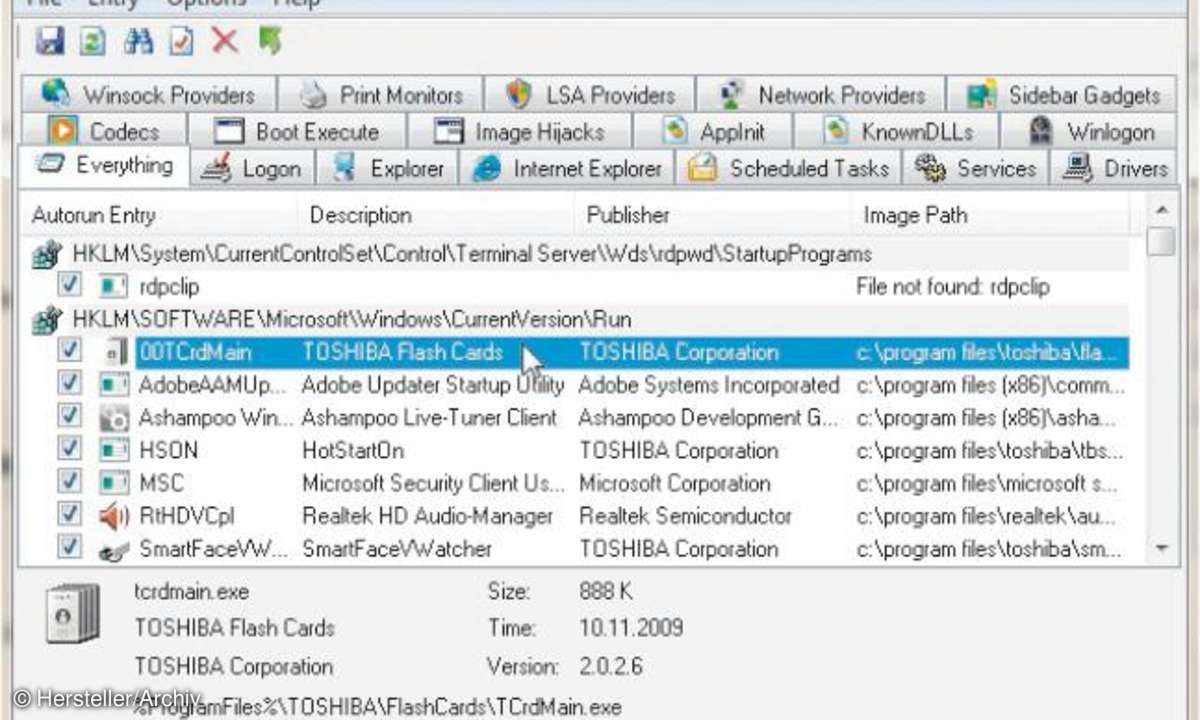This screenshot has width=1200, height=720.
Task: Click the green Jump To arrow icon
Action: pyautogui.click(x=269, y=41)
